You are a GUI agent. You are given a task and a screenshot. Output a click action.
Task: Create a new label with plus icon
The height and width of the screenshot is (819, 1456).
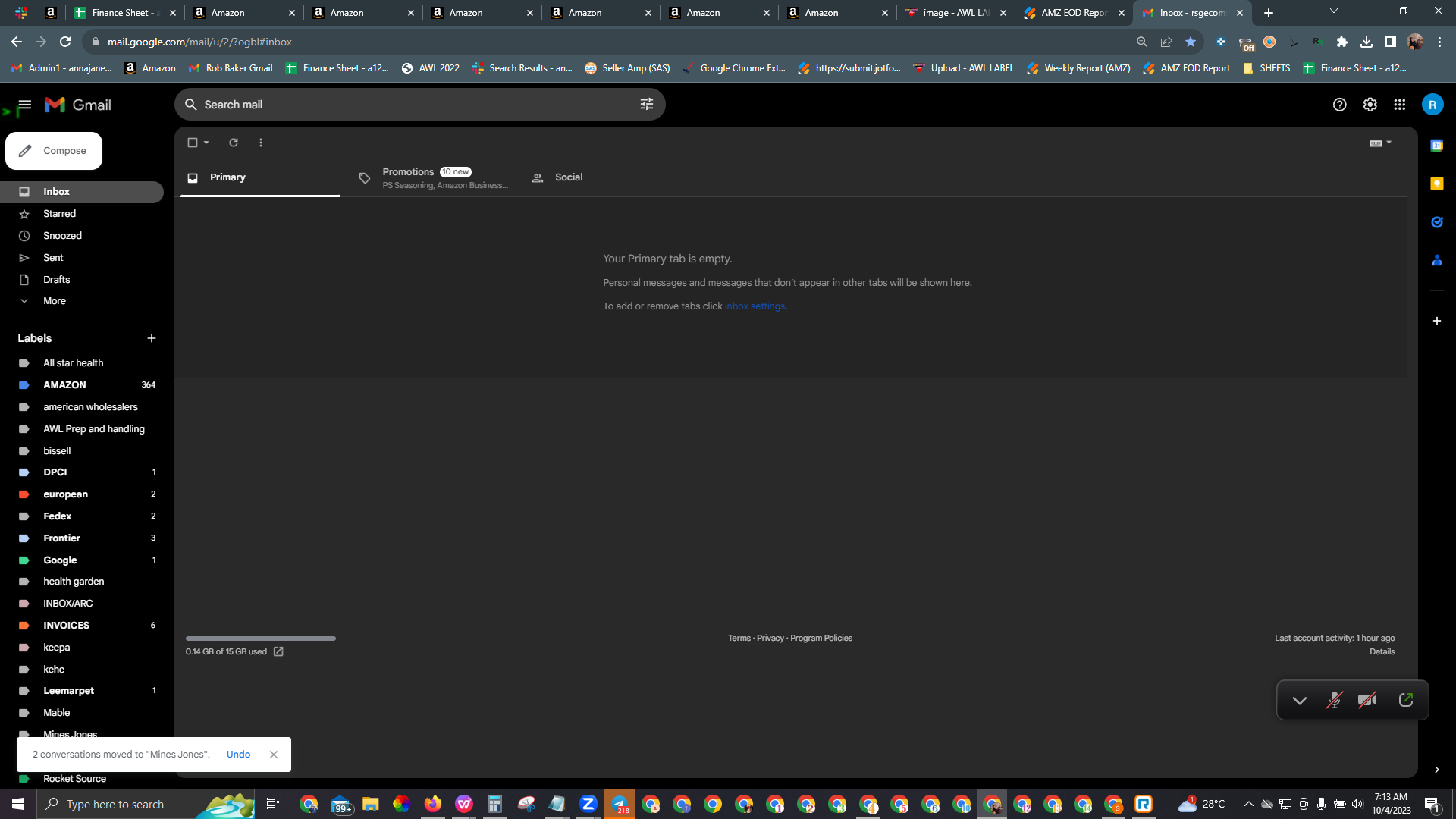pos(152,338)
